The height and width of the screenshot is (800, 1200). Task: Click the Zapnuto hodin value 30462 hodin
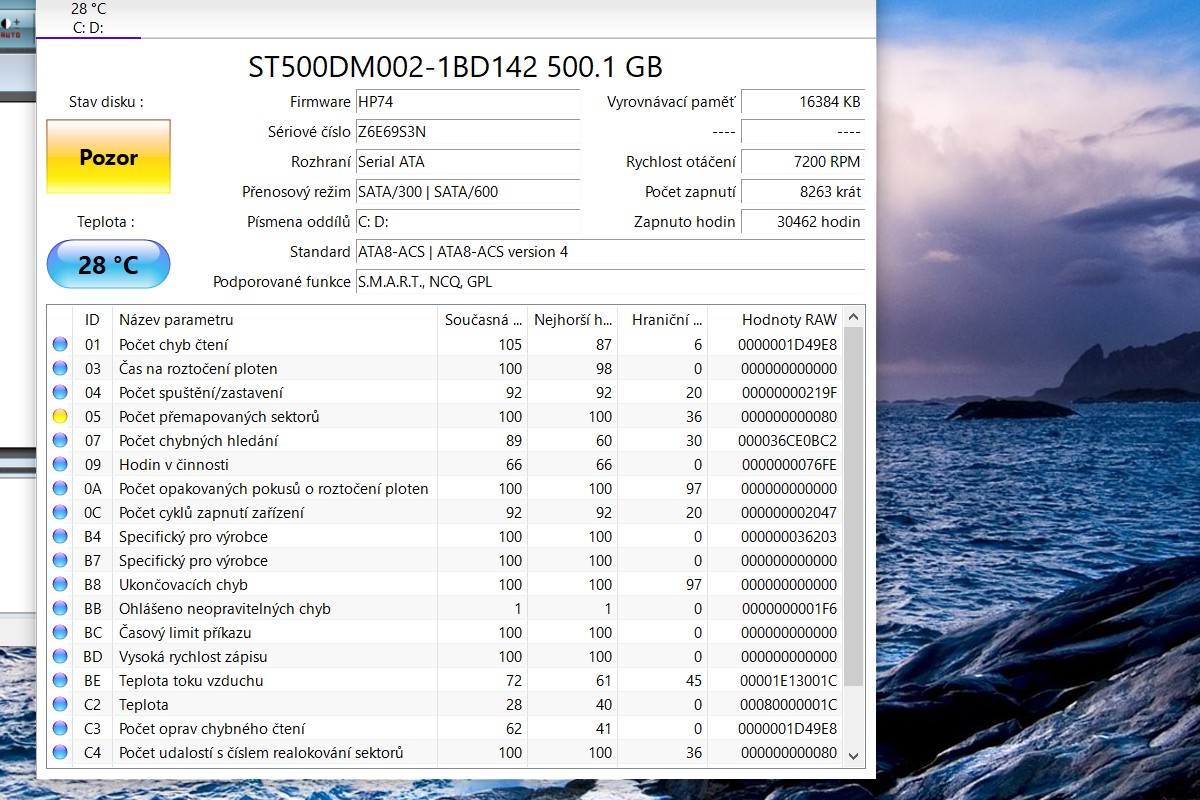(x=803, y=222)
